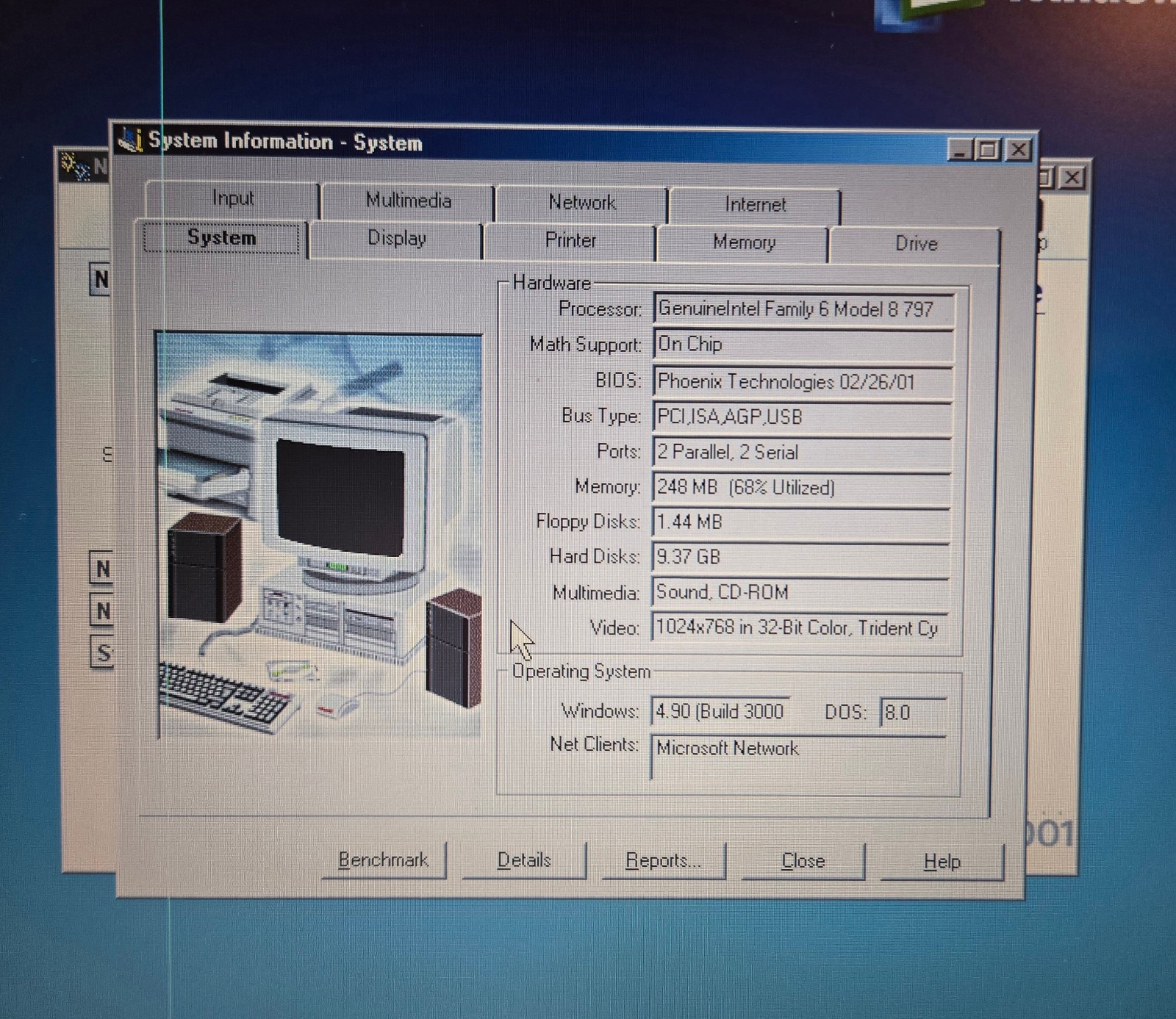Click the Help button
Image resolution: width=1176 pixels, height=1019 pixels.
[x=942, y=863]
